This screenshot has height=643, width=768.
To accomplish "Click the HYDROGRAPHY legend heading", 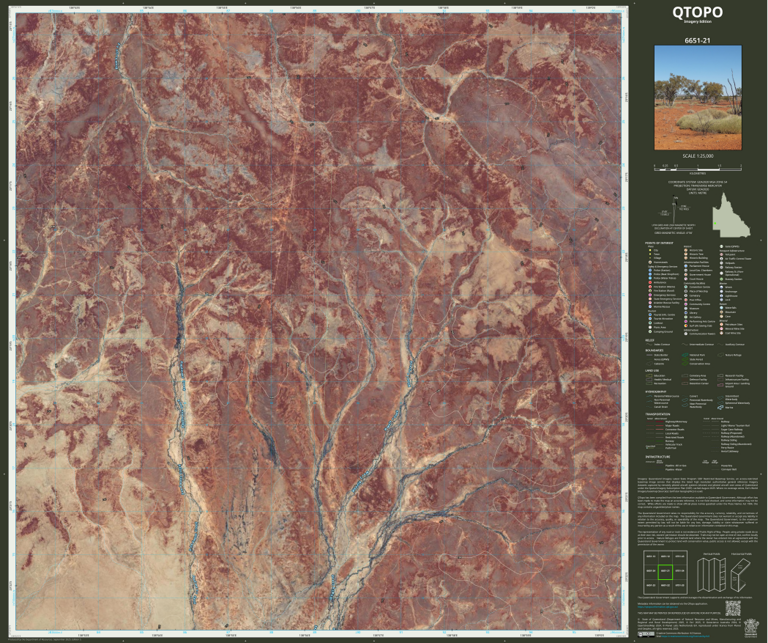I will pyautogui.click(x=655, y=392).
